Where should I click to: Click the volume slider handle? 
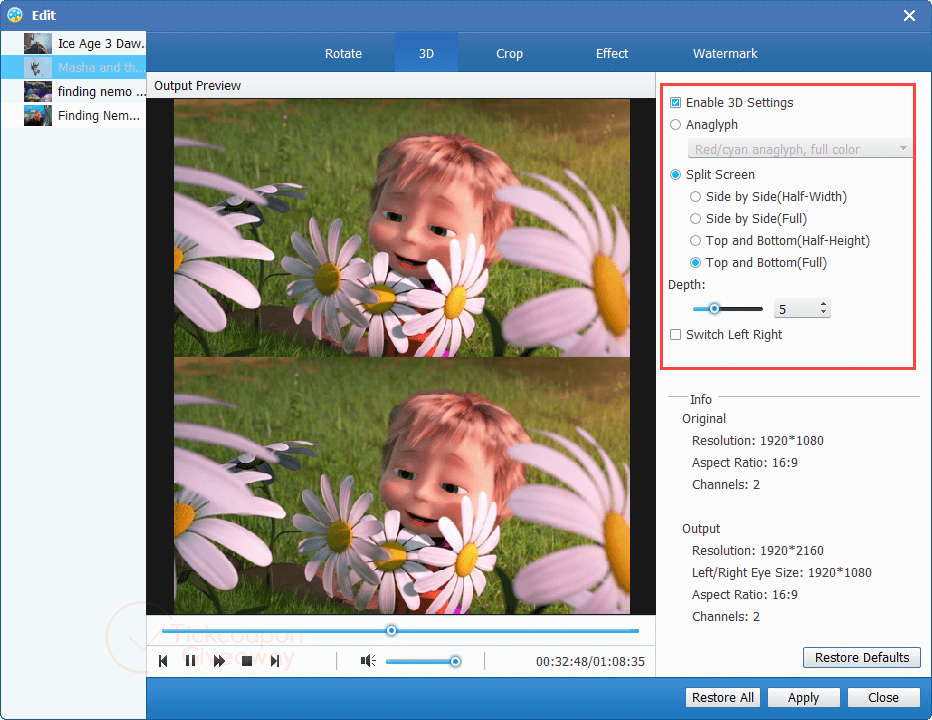[x=455, y=661]
